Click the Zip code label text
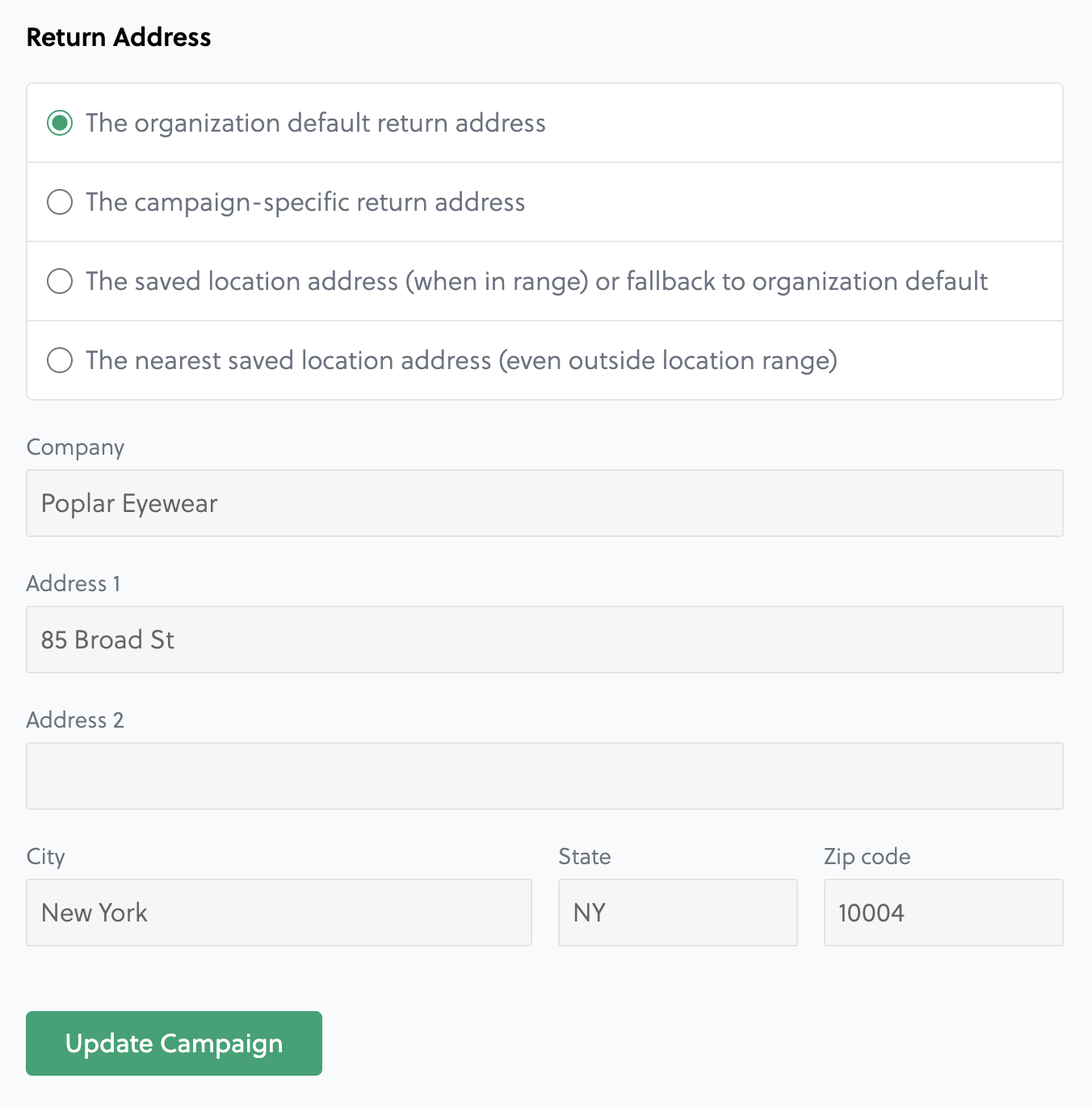Image resolution: width=1092 pixels, height=1108 pixels. coord(867,857)
